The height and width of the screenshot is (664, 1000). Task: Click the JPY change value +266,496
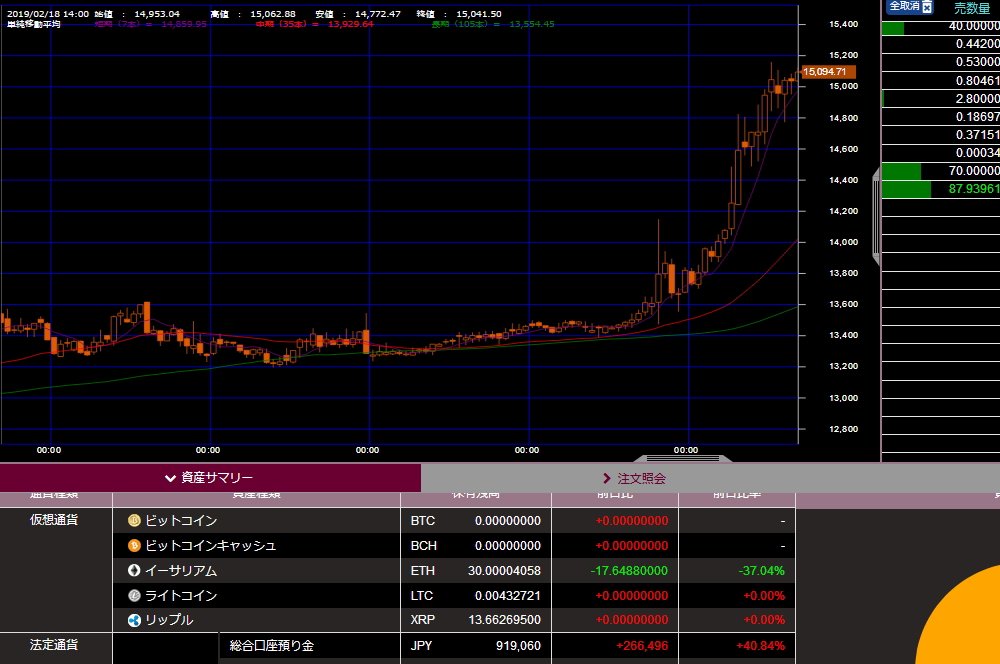click(x=642, y=646)
